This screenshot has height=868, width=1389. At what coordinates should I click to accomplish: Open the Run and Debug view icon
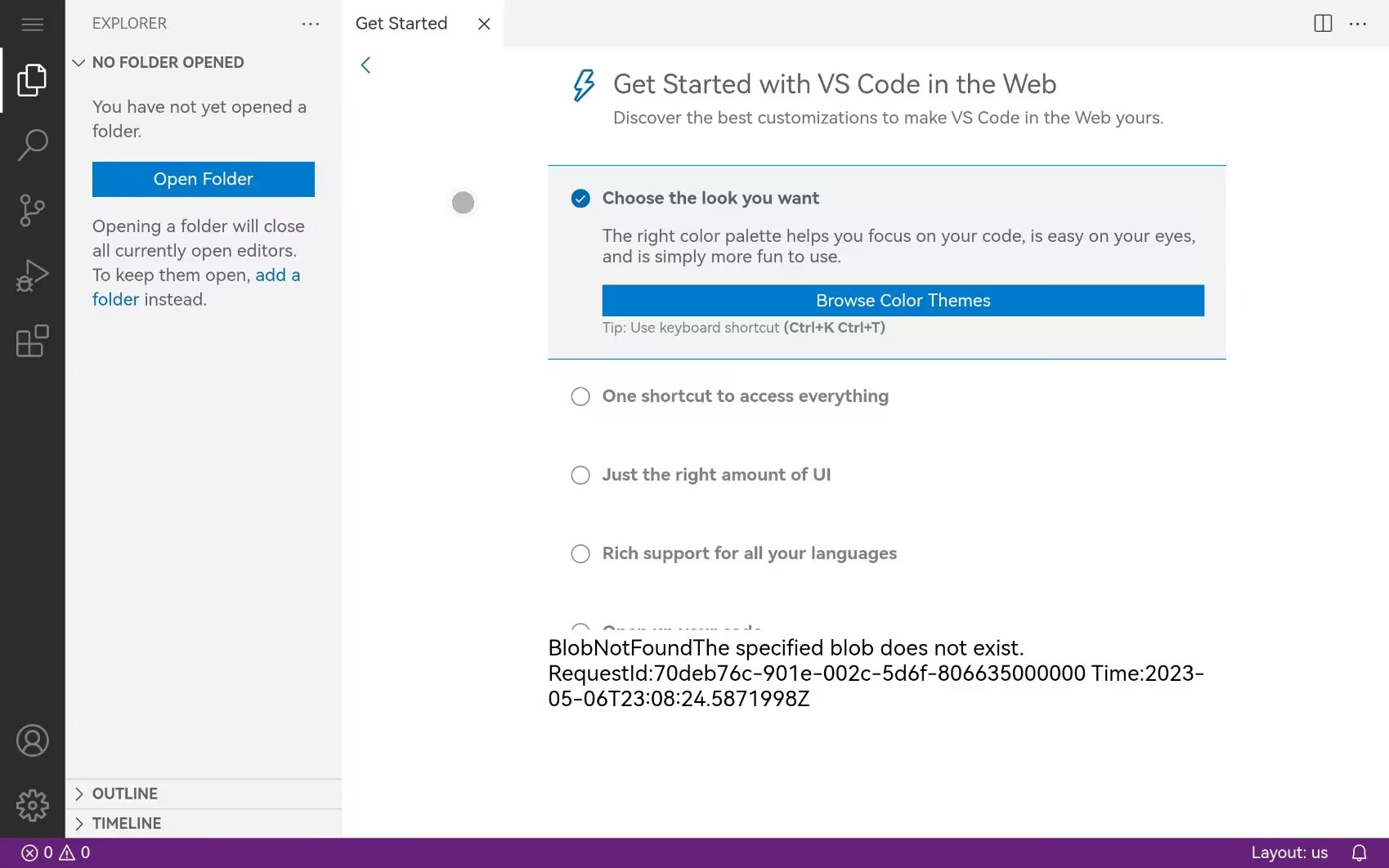[x=32, y=275]
